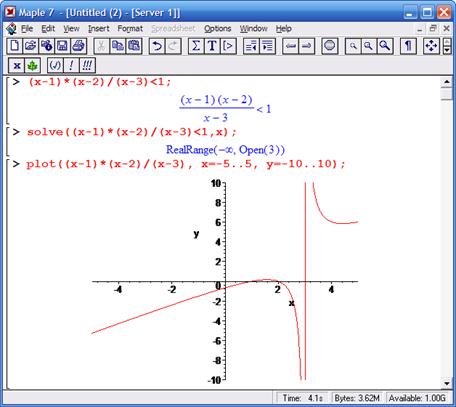Undo the last action

157,46
